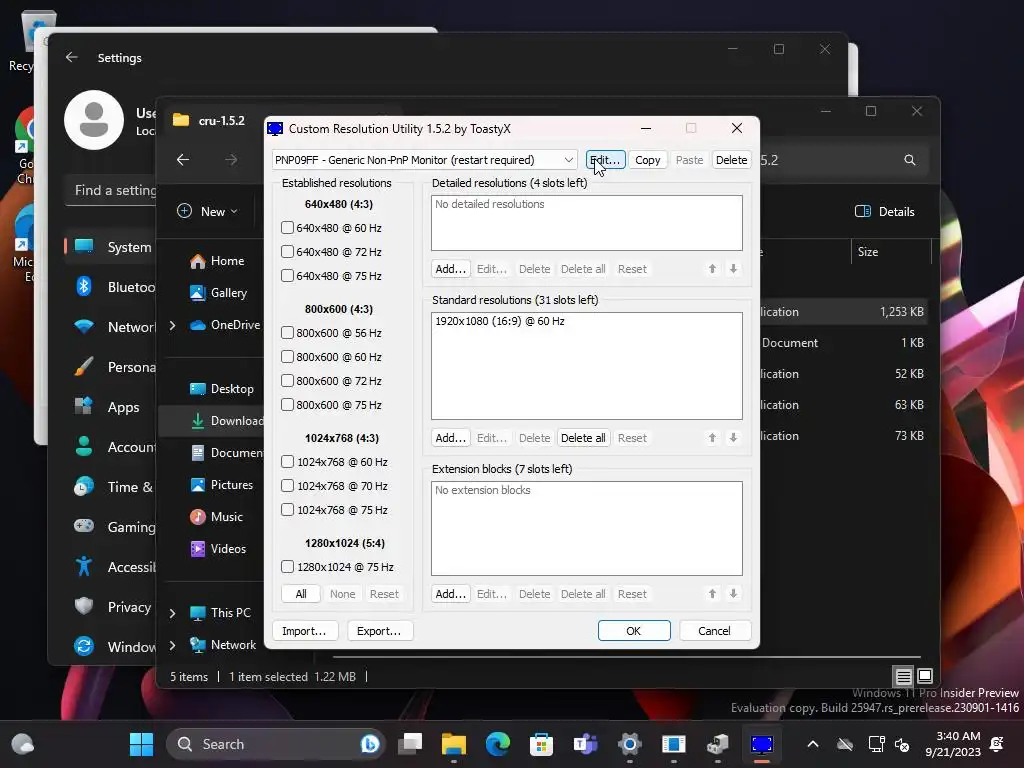Open File Explorer from taskbar

tap(454, 744)
